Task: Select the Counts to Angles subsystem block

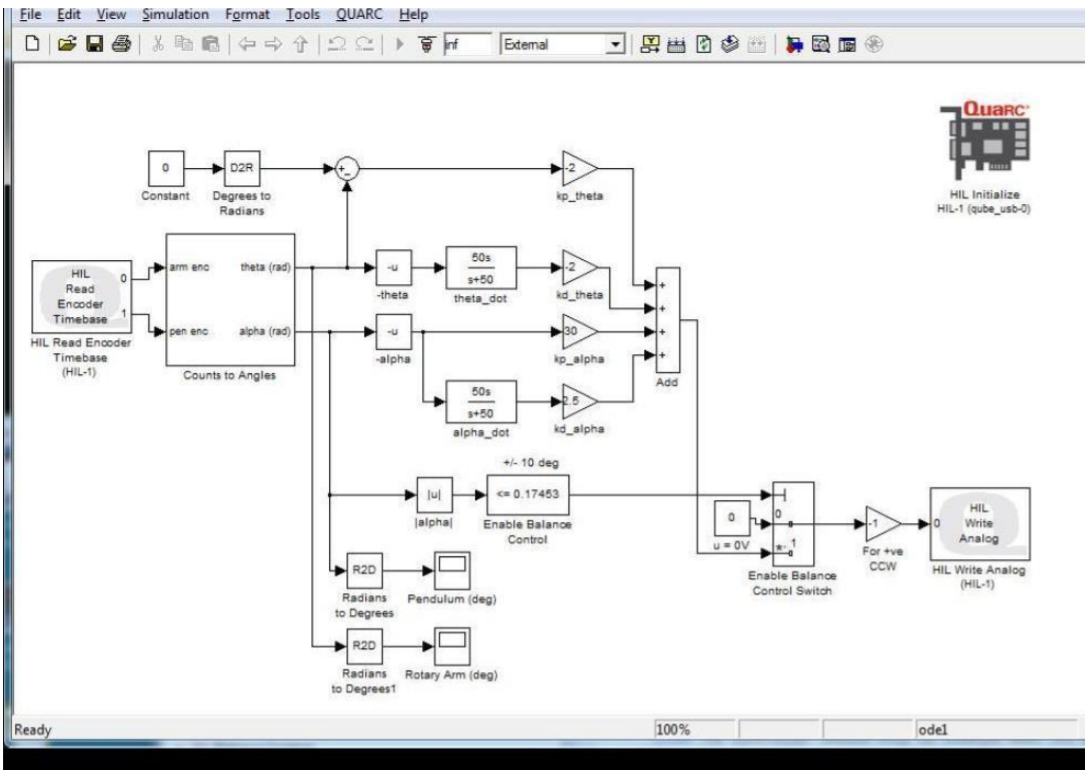Action: click(x=230, y=300)
